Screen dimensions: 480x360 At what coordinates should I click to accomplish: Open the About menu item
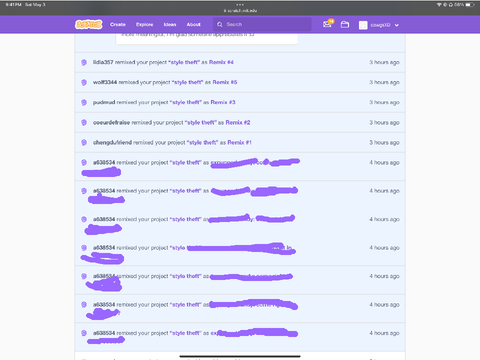coord(194,24)
